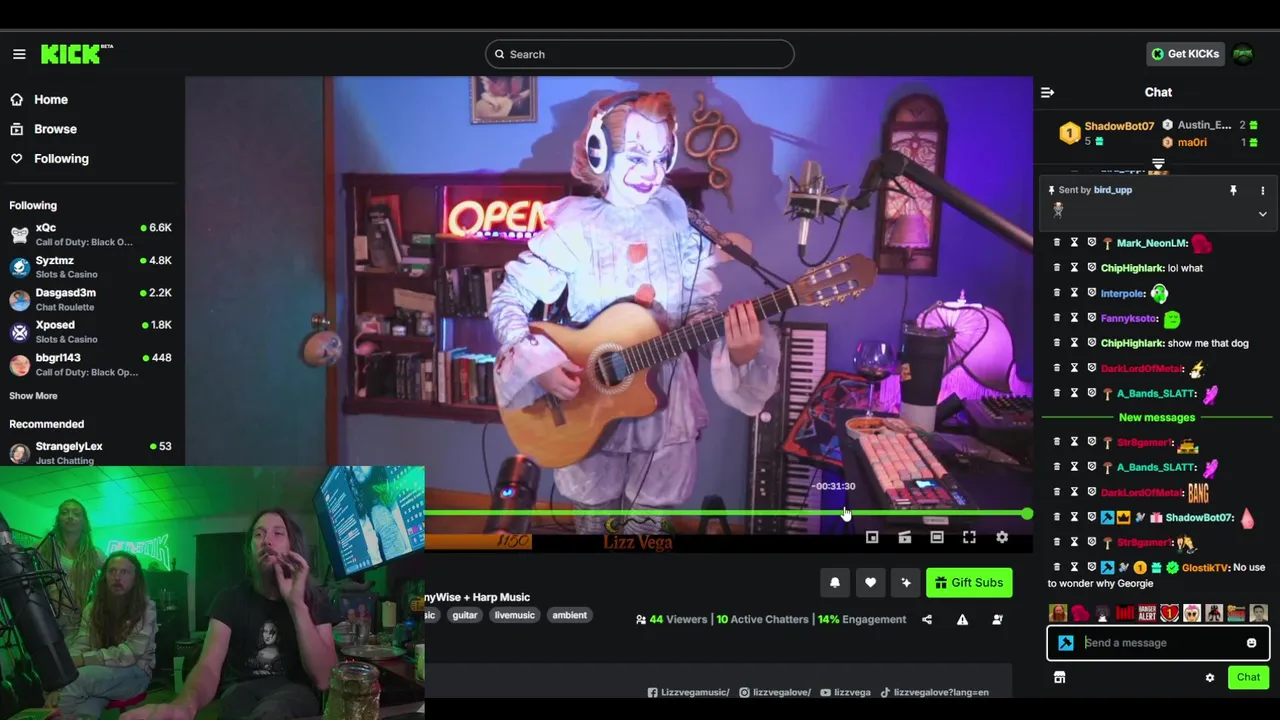Delete Fannyksoto message with trash icon
The height and width of the screenshot is (720, 1280).
(1057, 318)
